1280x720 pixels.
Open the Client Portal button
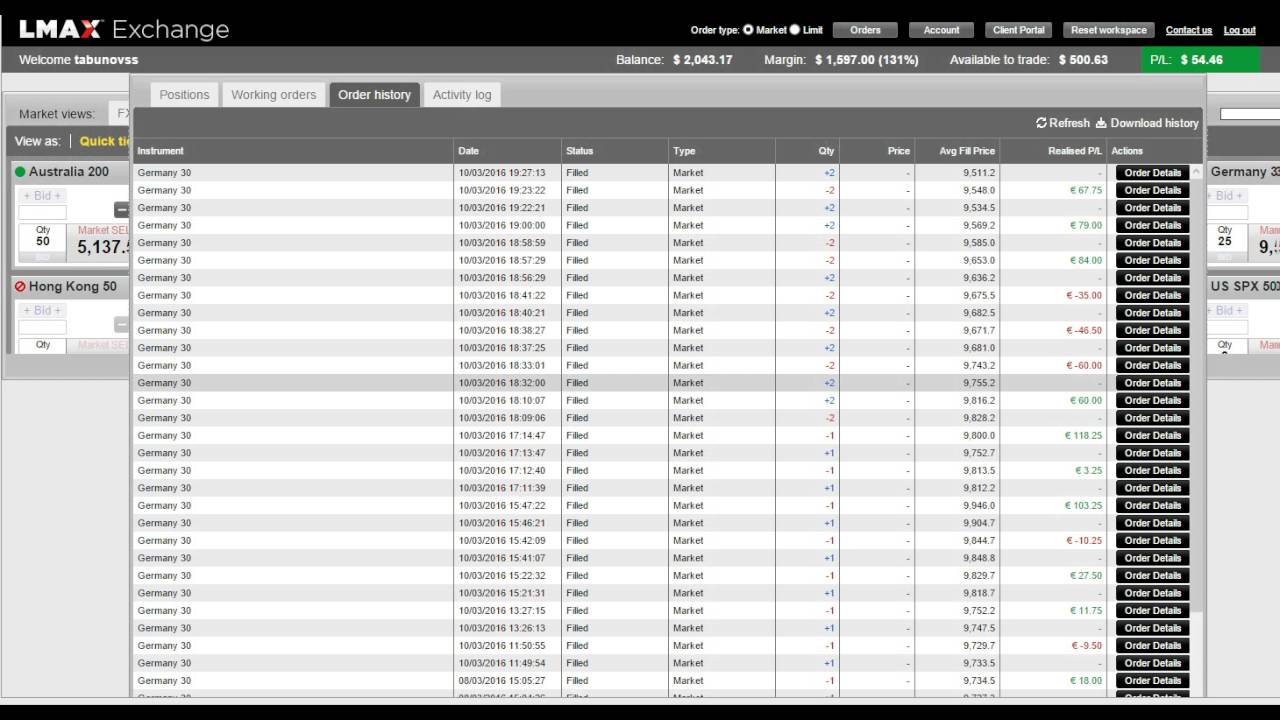tap(1019, 30)
